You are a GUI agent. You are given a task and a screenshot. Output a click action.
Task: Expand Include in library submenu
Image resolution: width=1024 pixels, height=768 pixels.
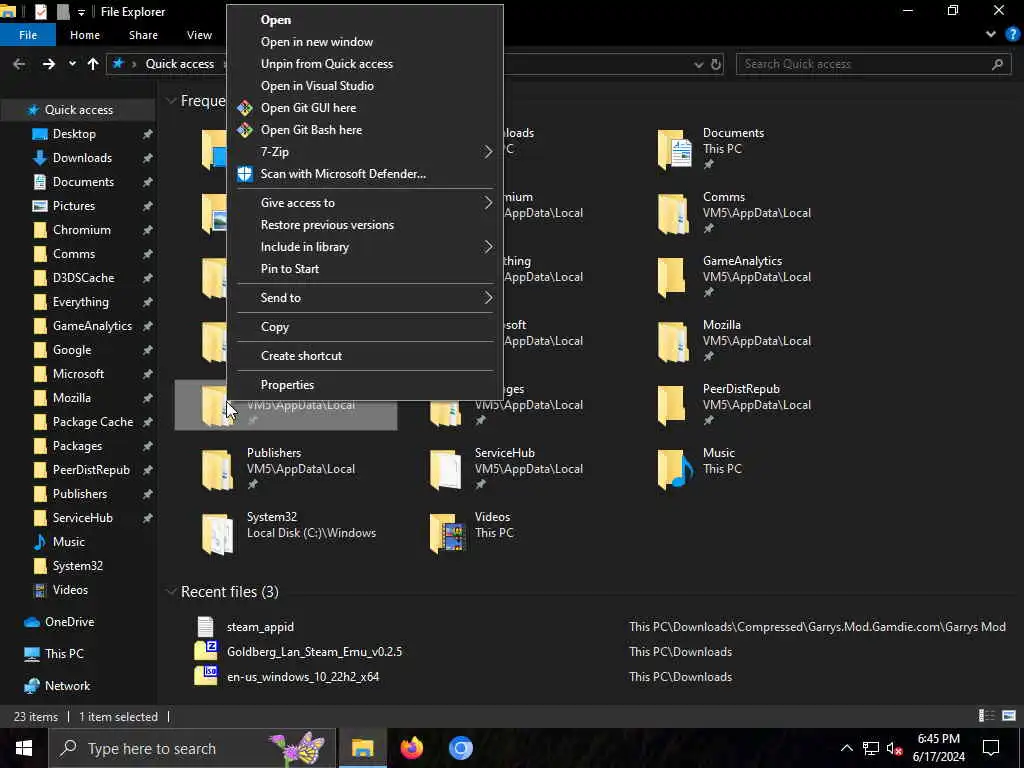(x=364, y=247)
